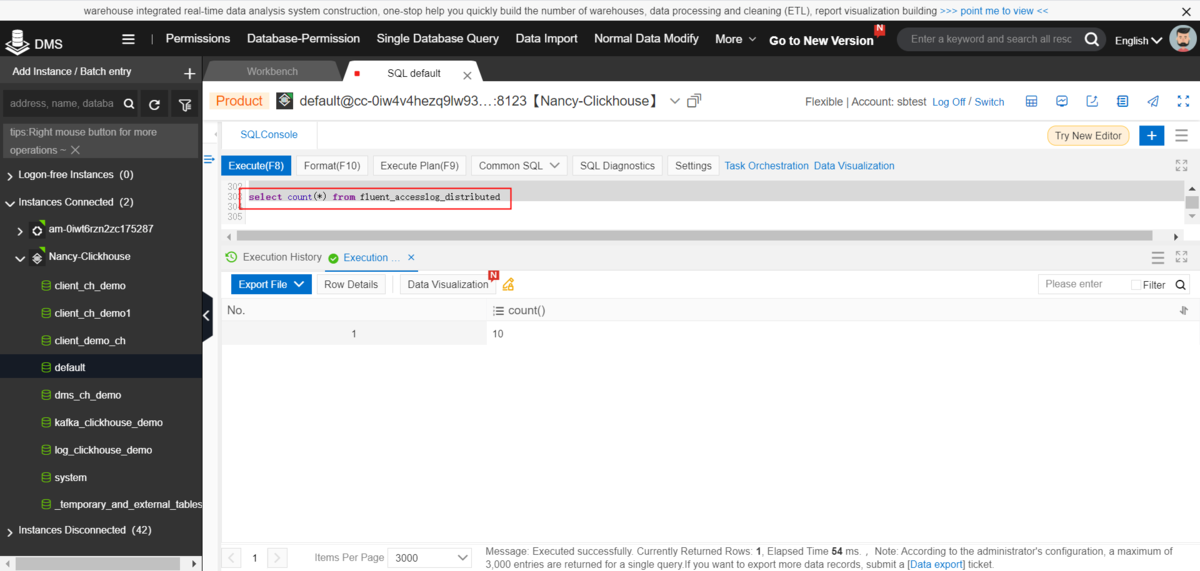Open the Common SQL dropdown

[518, 166]
